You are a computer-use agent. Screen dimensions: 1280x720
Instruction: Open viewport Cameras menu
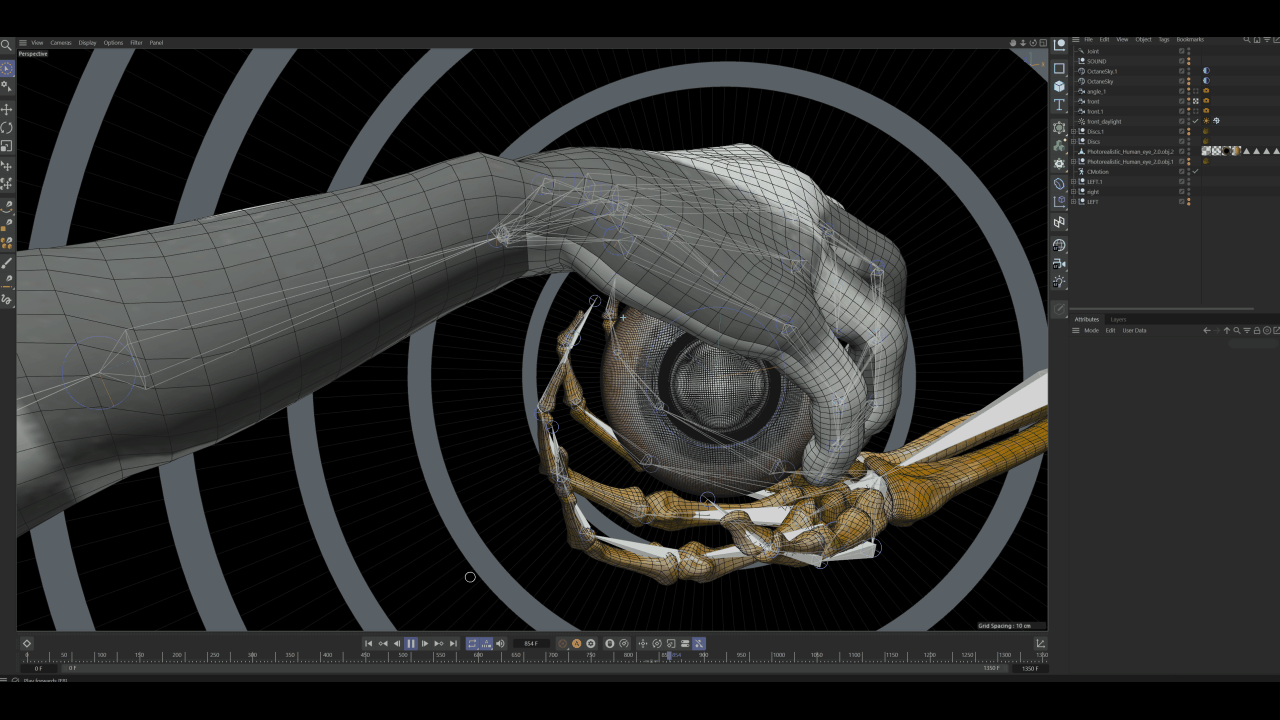[61, 43]
